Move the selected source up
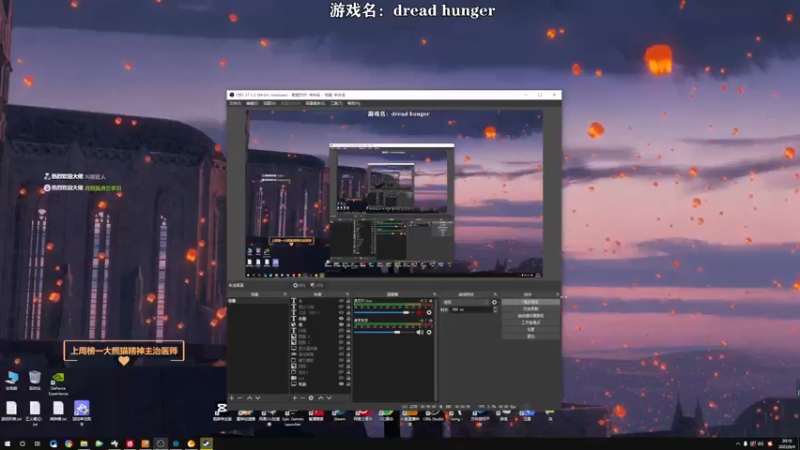Screen dimensions: 800x450 pos(321,398)
